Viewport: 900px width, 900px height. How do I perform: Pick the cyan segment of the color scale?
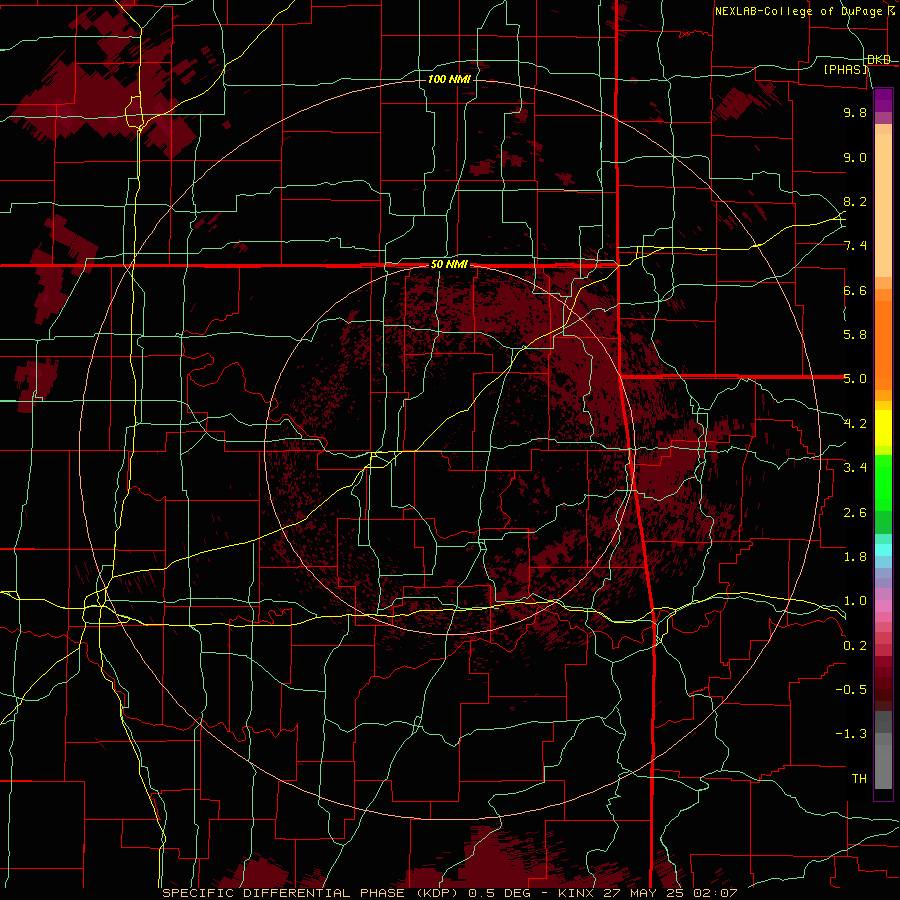coord(883,550)
